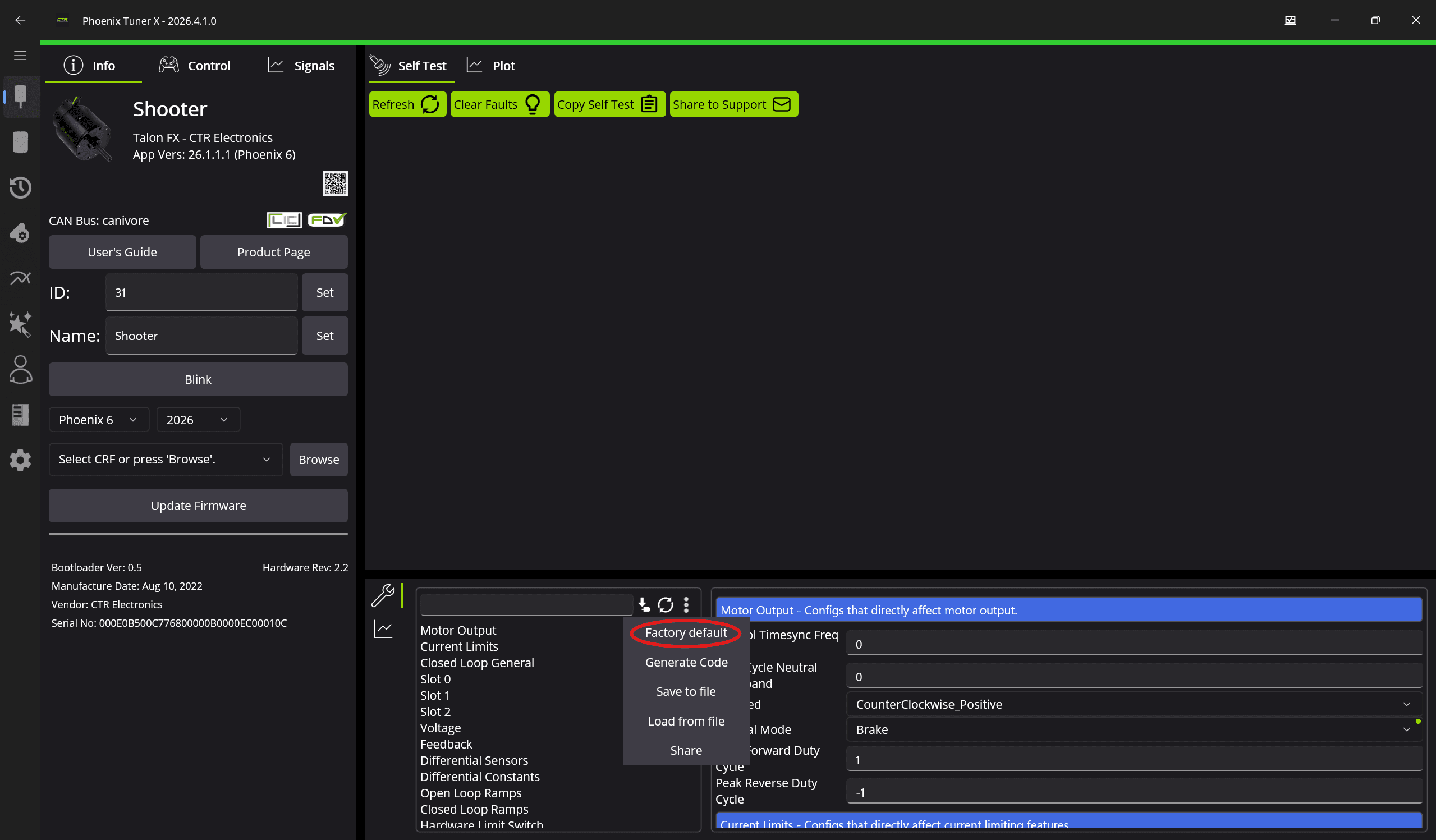
Task: Open the log document sidebar icon
Action: click(21, 415)
